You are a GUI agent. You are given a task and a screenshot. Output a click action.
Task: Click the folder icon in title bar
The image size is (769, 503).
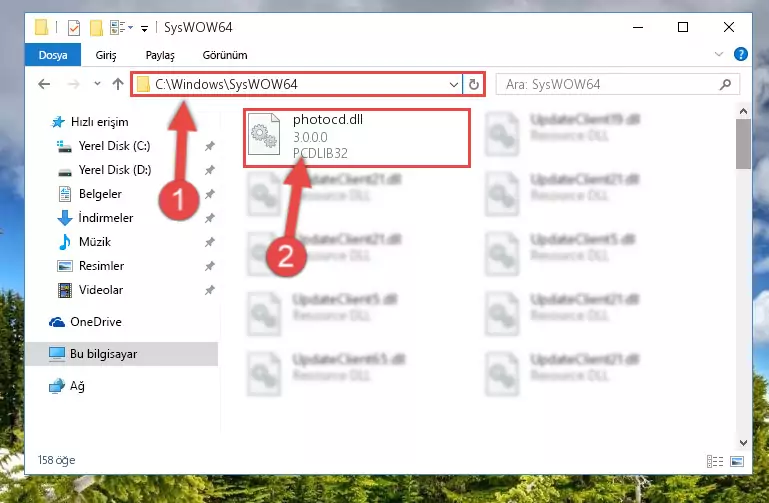click(x=42, y=27)
